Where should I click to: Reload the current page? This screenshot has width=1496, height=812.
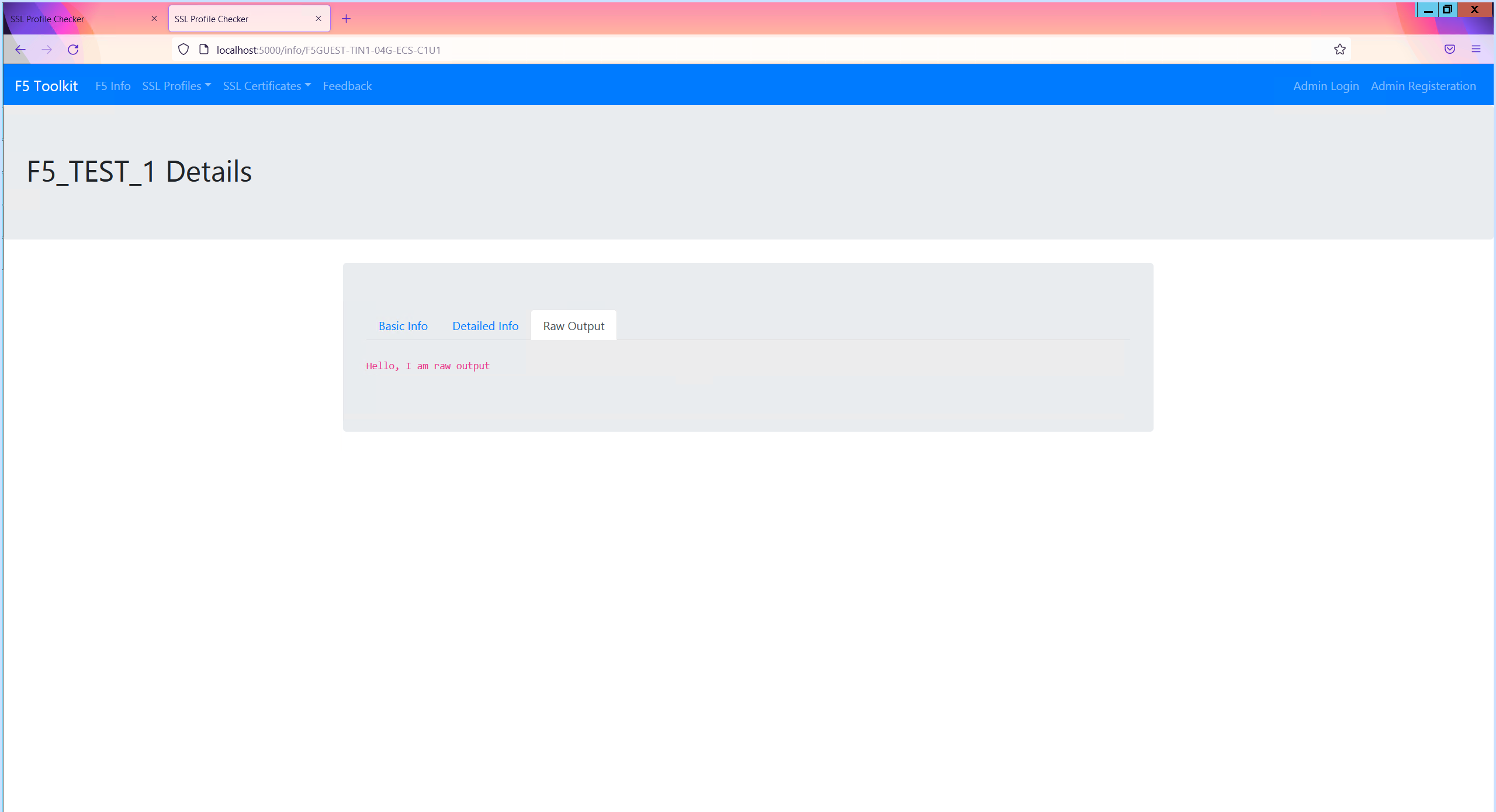pos(73,50)
